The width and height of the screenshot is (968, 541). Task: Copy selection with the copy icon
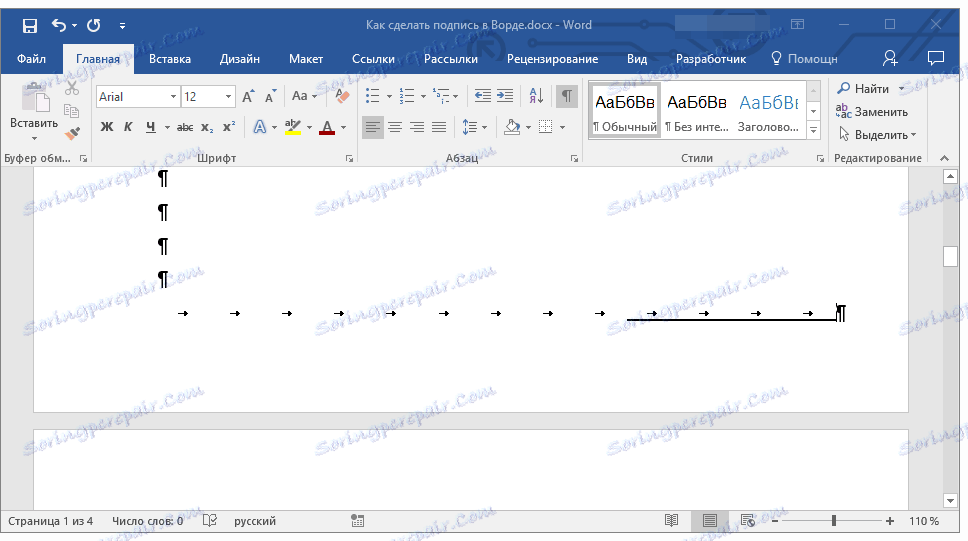pos(72,111)
